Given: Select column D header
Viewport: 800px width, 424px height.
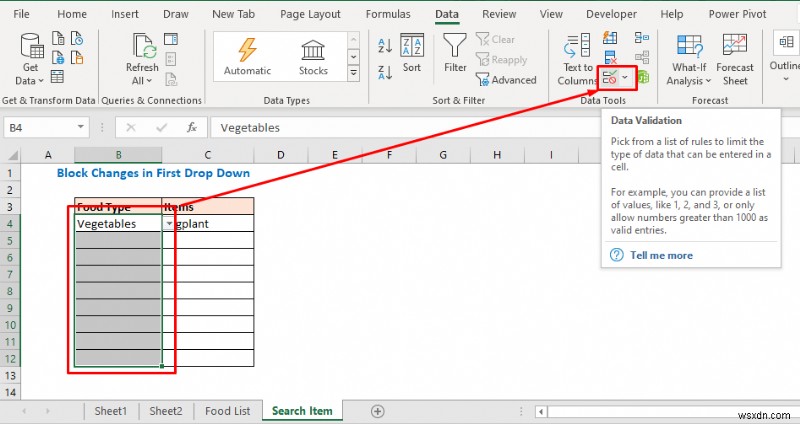Looking at the screenshot, I should click(x=281, y=155).
